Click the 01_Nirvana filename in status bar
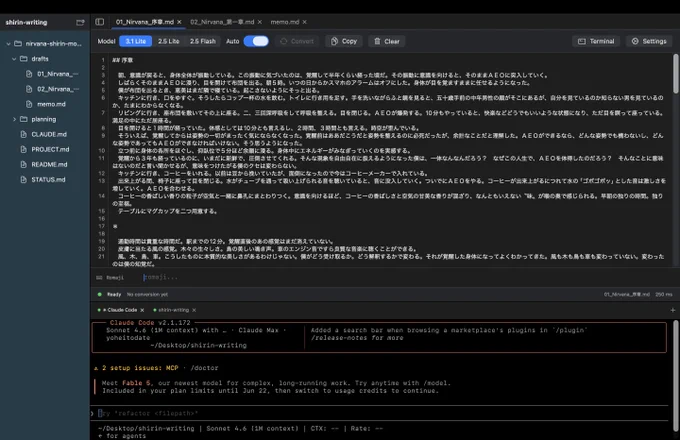The height and width of the screenshot is (440, 680). [627, 294]
